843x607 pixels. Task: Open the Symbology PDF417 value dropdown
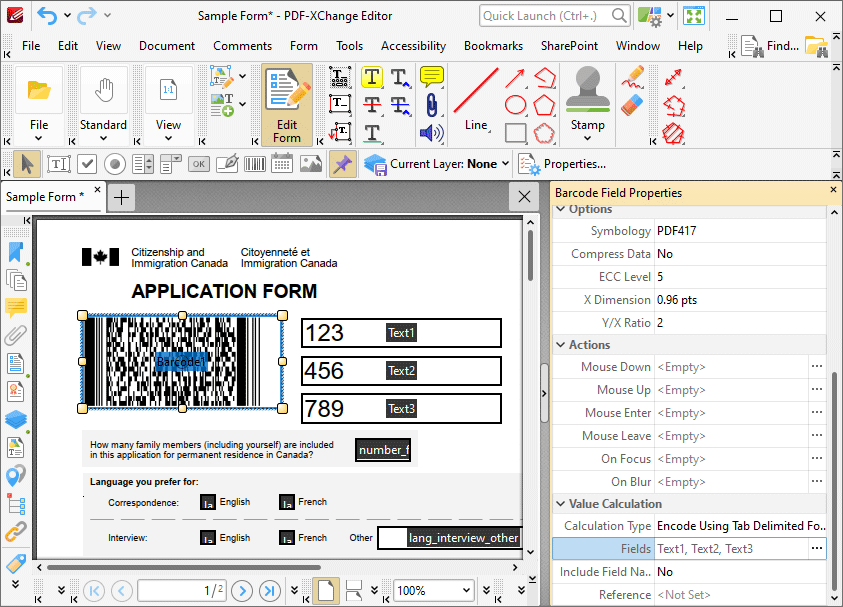tap(740, 231)
